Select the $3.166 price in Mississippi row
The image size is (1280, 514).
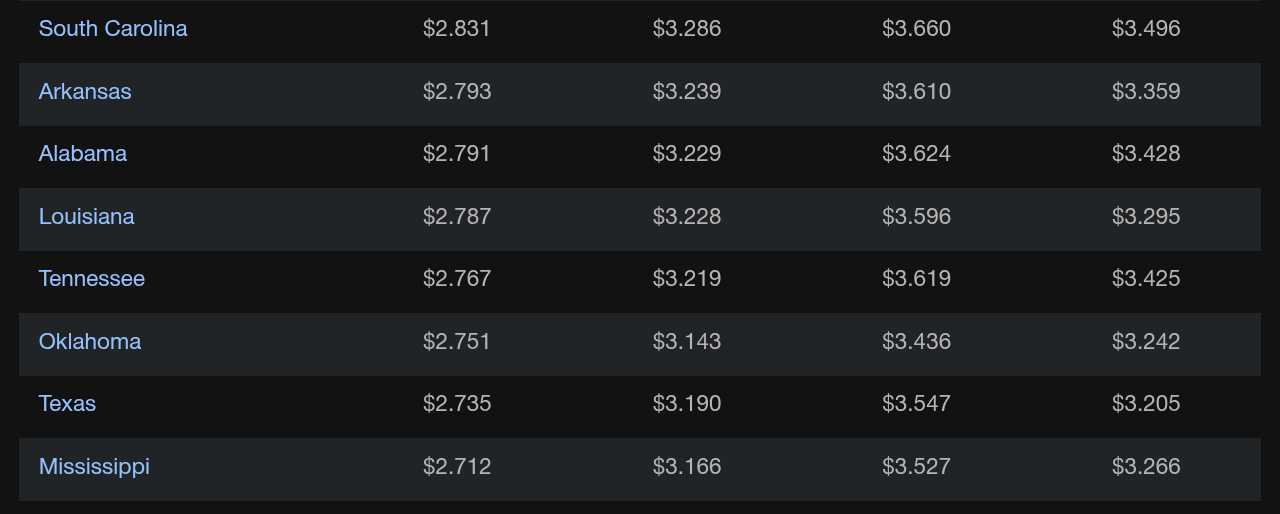pyautogui.click(x=687, y=467)
